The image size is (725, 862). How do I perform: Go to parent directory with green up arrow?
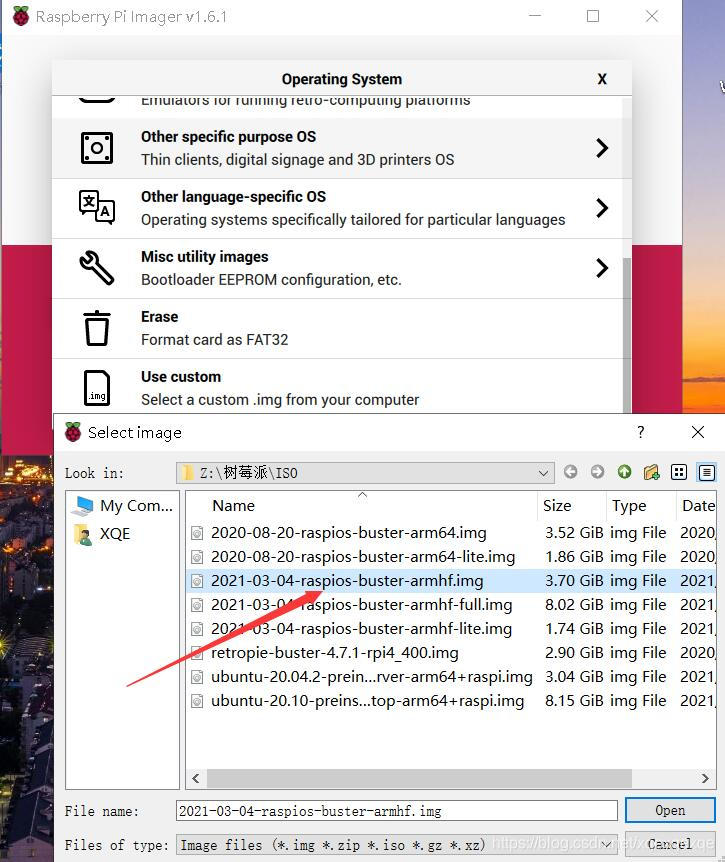click(624, 472)
